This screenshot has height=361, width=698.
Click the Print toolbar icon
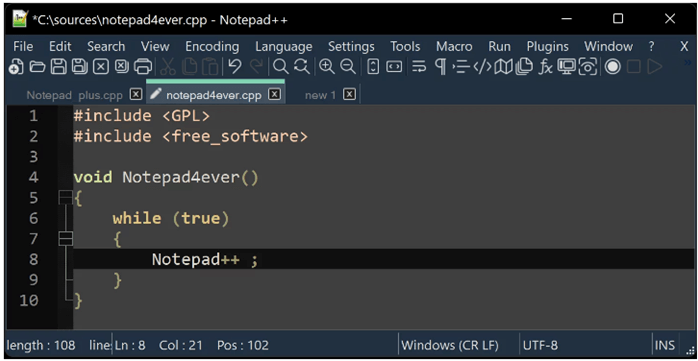[x=143, y=67]
